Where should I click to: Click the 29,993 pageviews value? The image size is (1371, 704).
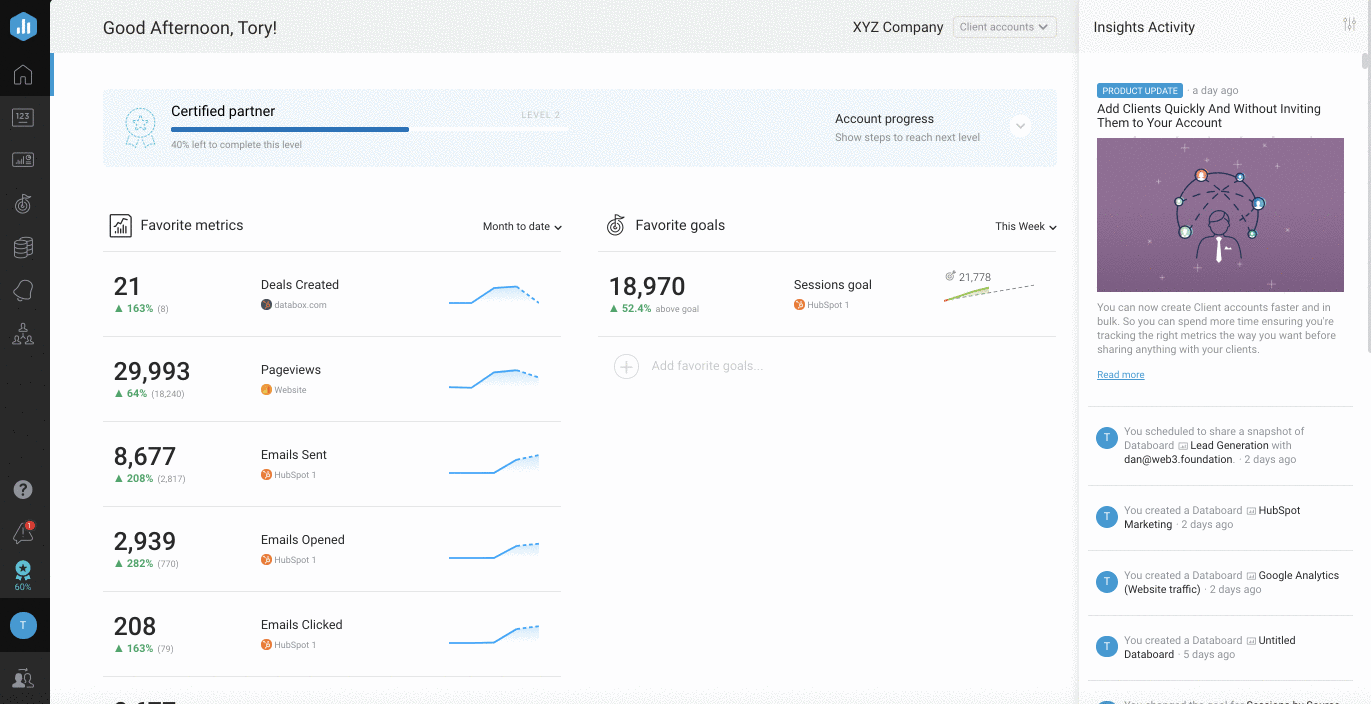pos(152,371)
